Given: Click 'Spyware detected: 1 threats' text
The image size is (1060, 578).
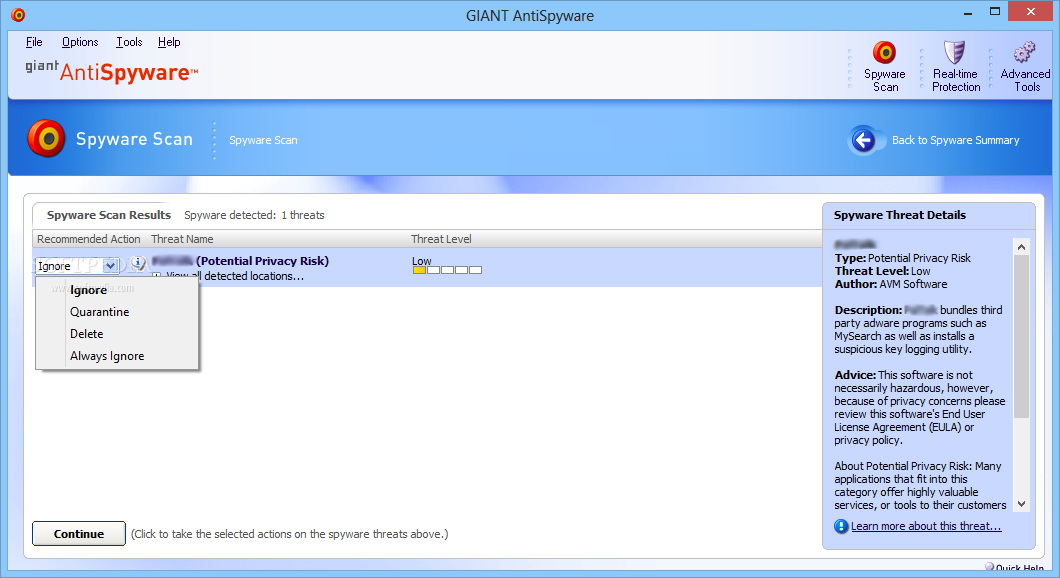Looking at the screenshot, I should click(x=254, y=215).
